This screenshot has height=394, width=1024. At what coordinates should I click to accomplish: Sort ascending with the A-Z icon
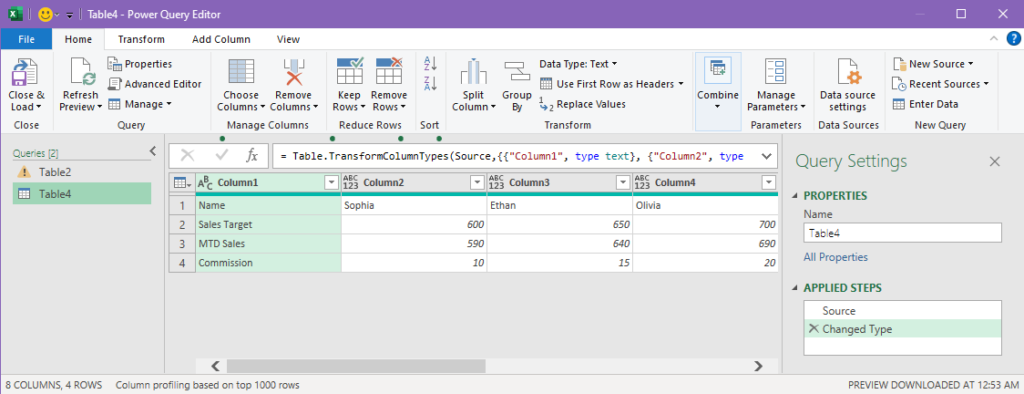coord(430,63)
